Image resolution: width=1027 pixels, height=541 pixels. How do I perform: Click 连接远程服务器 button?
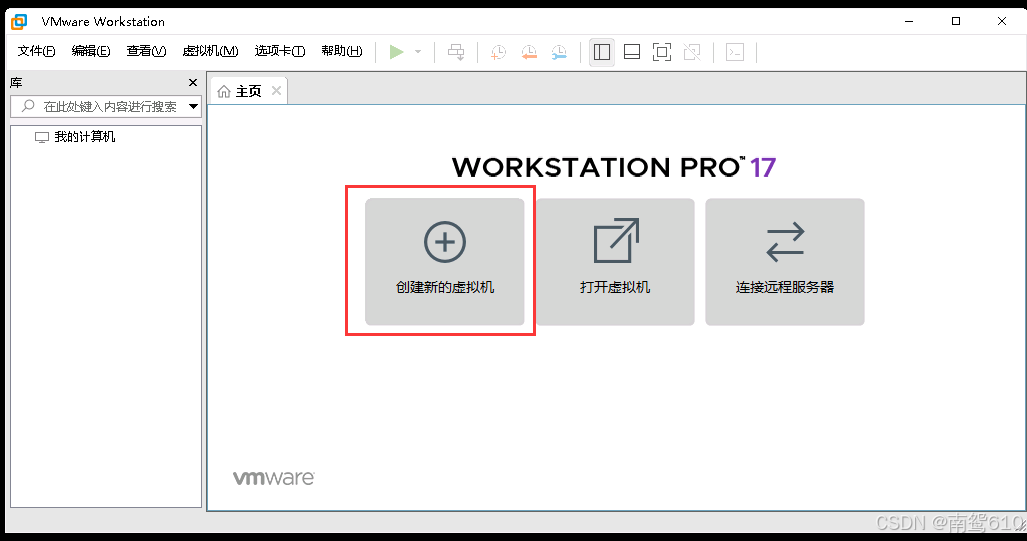(x=785, y=262)
